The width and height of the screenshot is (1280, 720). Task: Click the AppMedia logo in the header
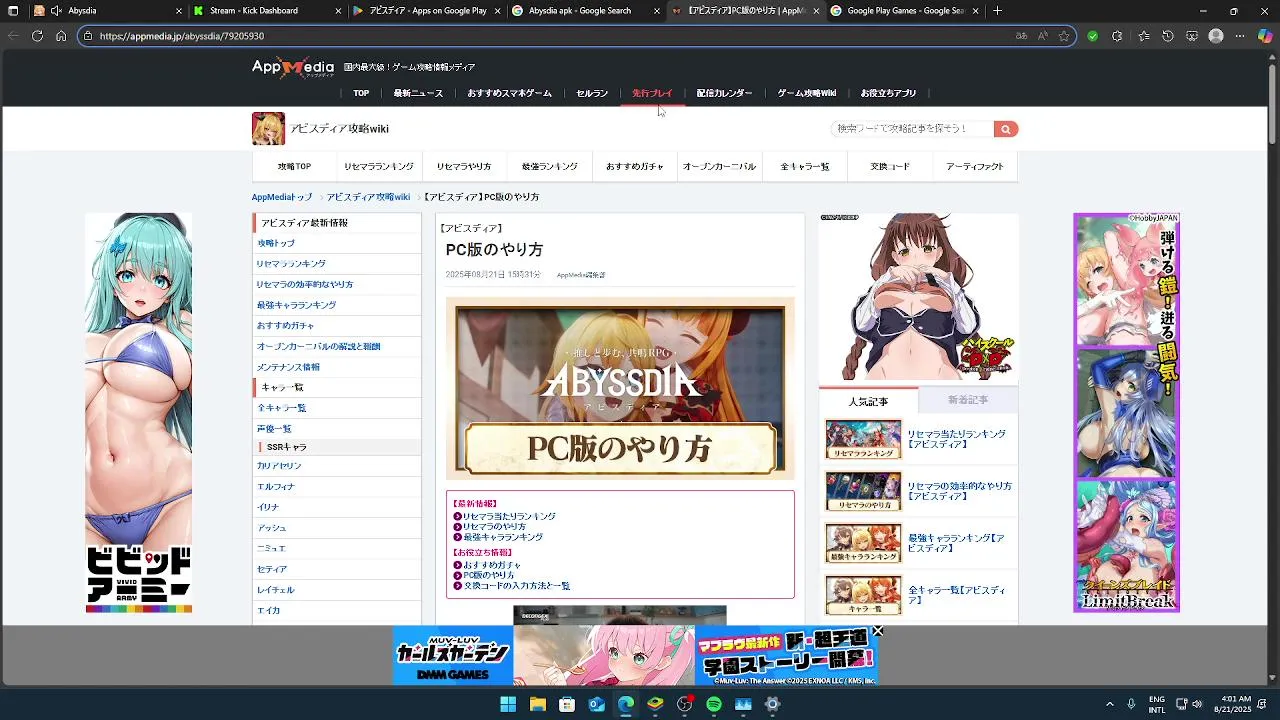pyautogui.click(x=293, y=67)
